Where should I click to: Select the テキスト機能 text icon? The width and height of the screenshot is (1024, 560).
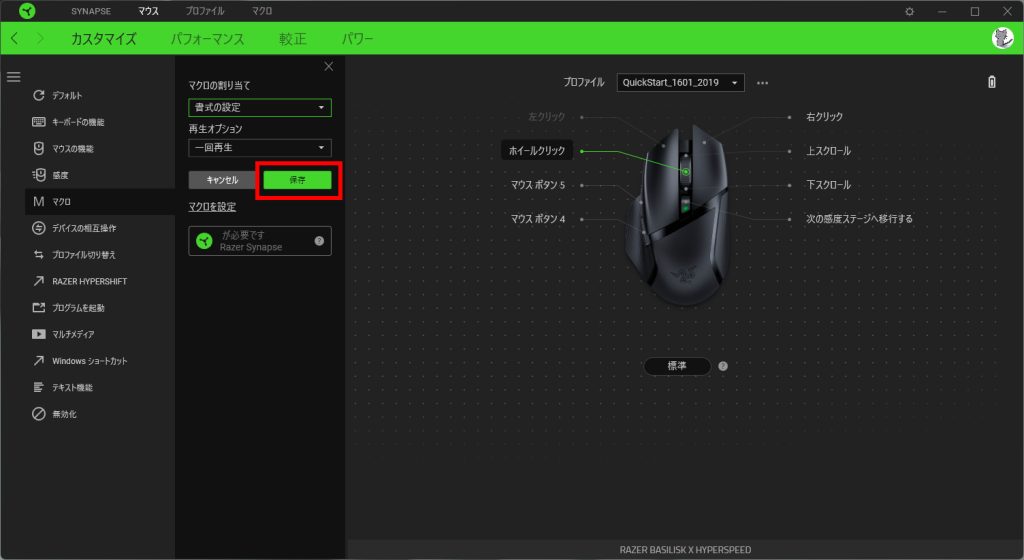[39, 387]
